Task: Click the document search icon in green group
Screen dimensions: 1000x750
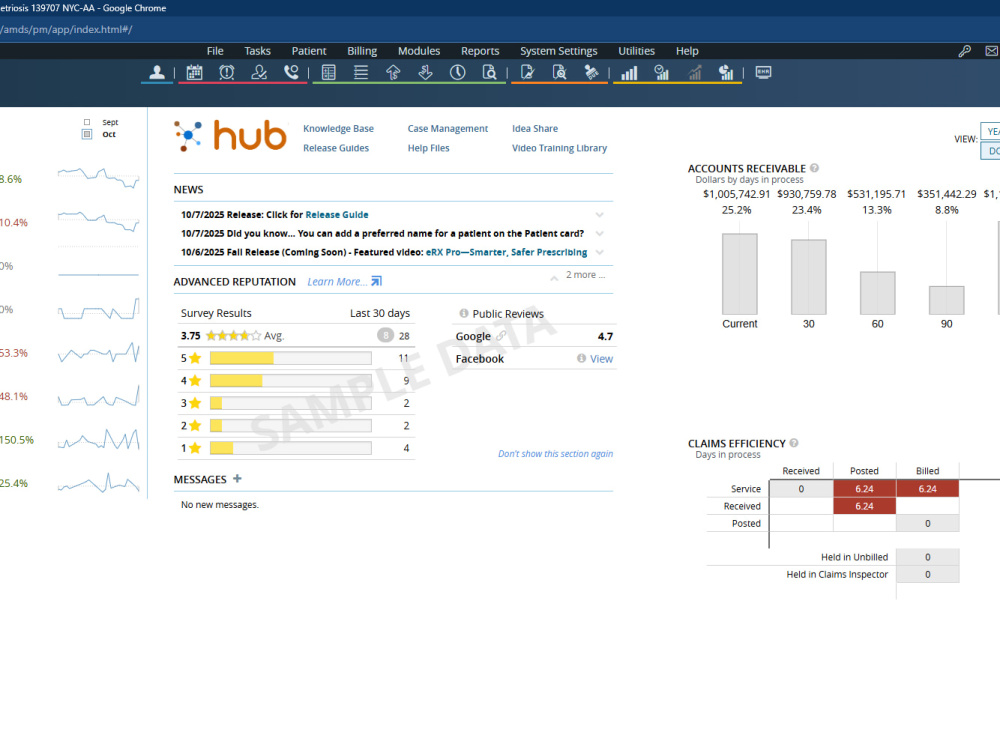Action: pyautogui.click(x=489, y=73)
